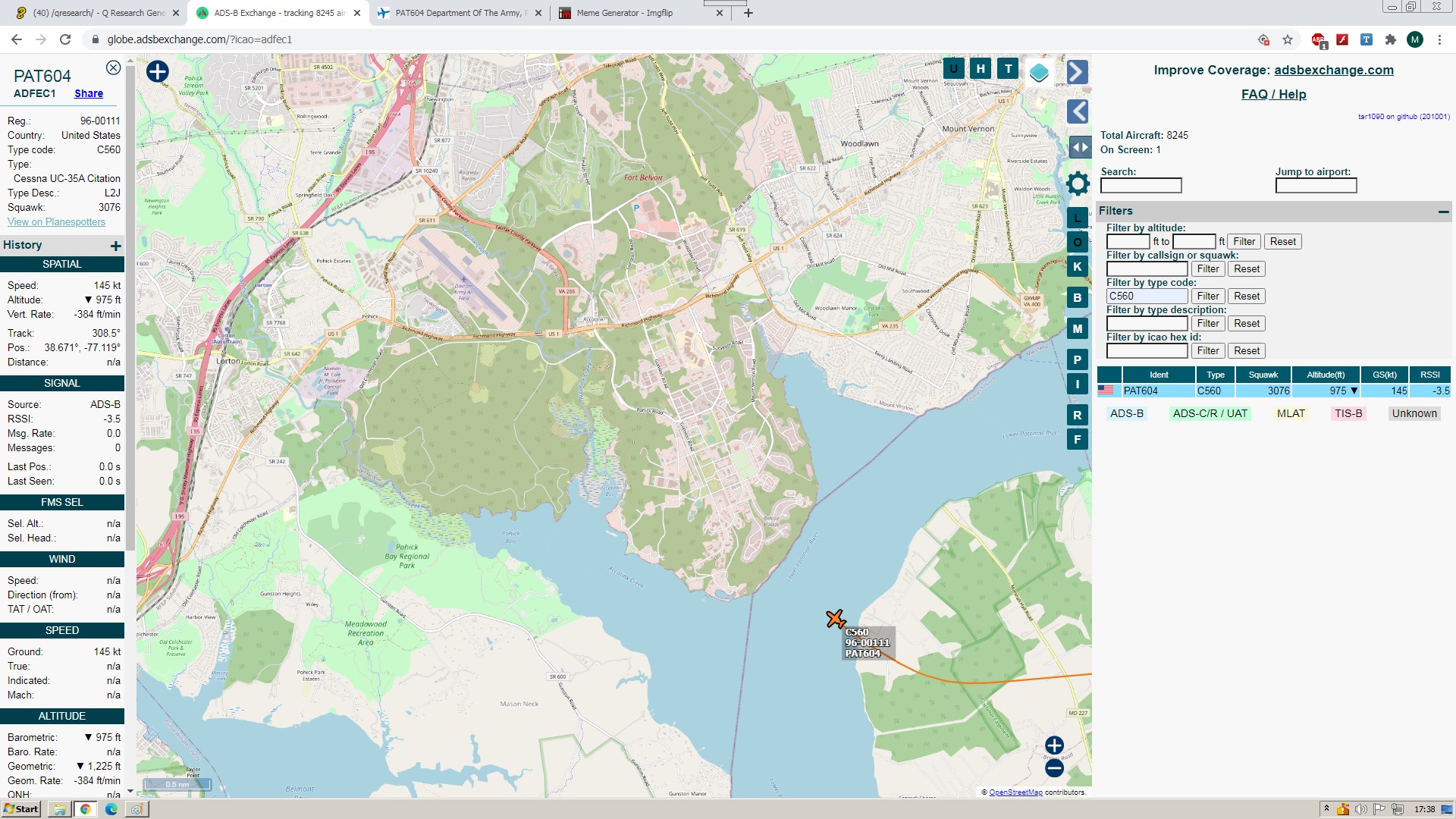Toggle the U map button
The height and width of the screenshot is (819, 1456).
(953, 68)
